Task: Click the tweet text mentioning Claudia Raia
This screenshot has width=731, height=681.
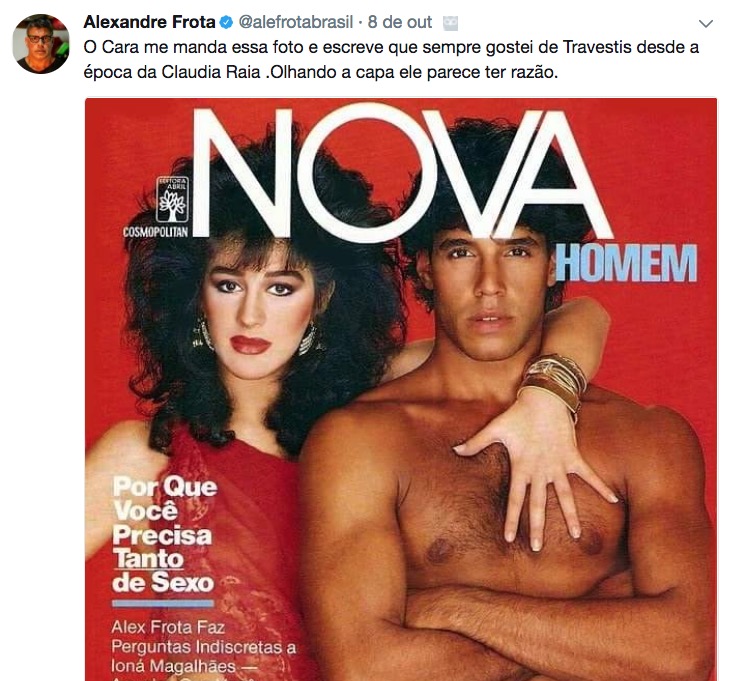Action: point(391,60)
